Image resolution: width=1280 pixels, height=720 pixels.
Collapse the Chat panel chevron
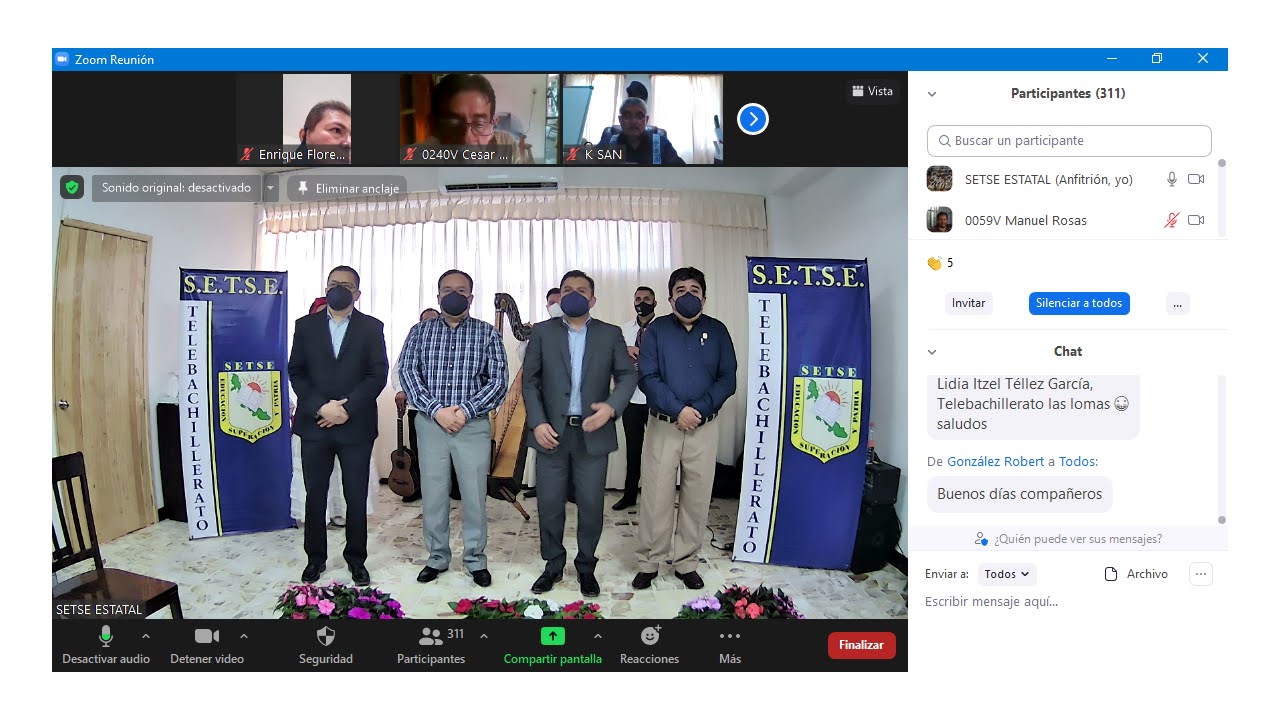click(932, 352)
